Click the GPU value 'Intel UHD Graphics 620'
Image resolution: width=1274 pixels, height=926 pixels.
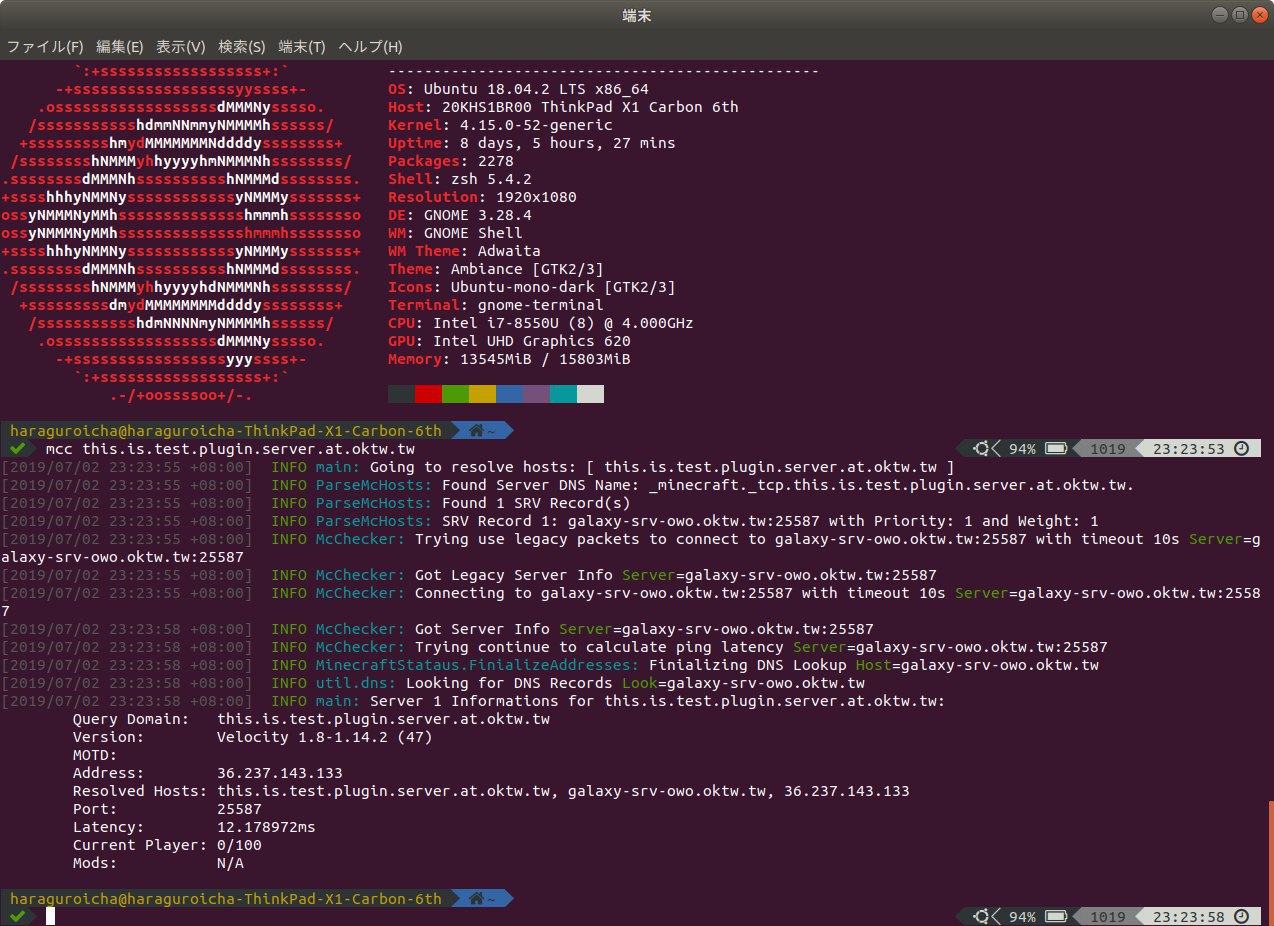531,341
